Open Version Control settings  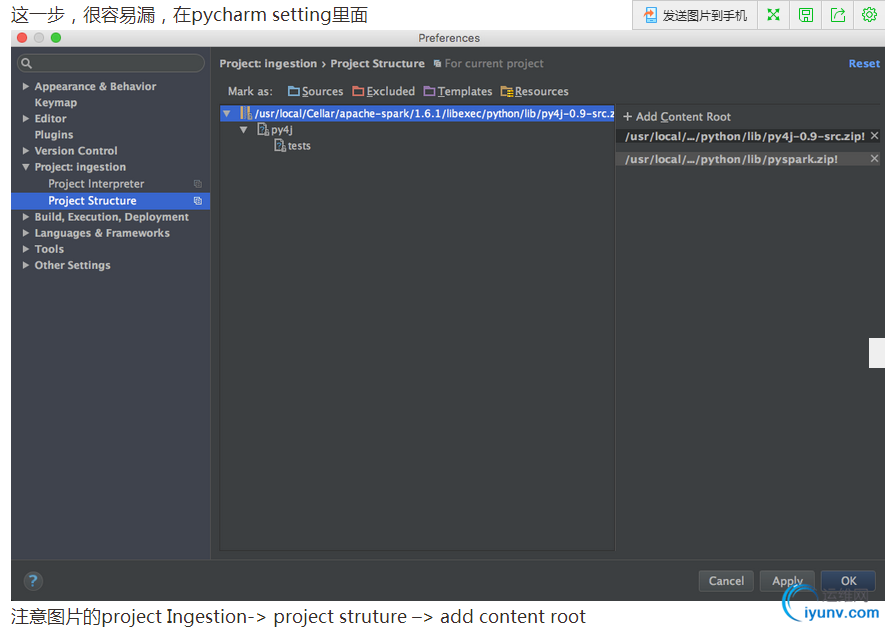click(76, 151)
